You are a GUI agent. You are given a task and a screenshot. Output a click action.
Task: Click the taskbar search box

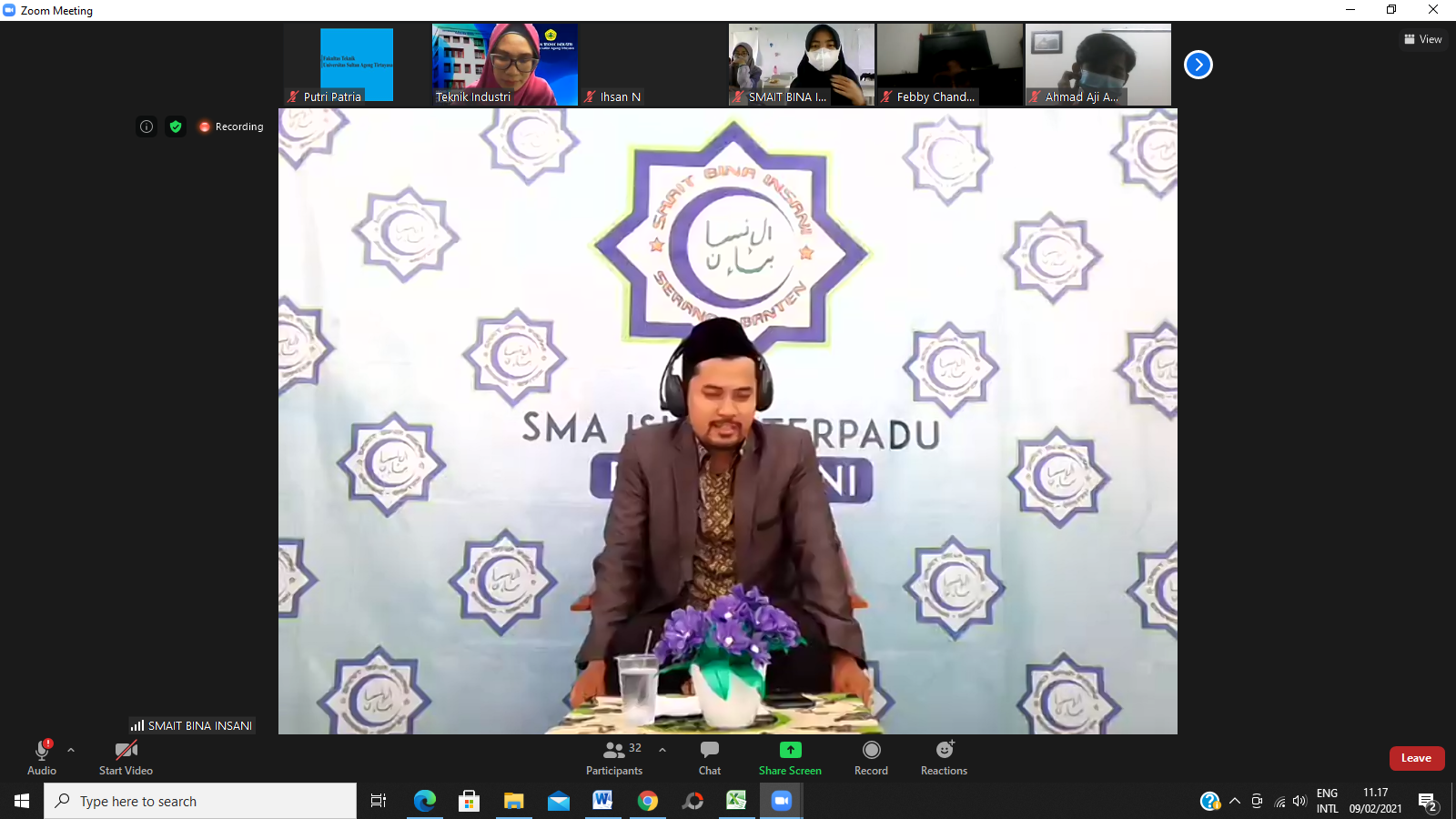(x=200, y=801)
